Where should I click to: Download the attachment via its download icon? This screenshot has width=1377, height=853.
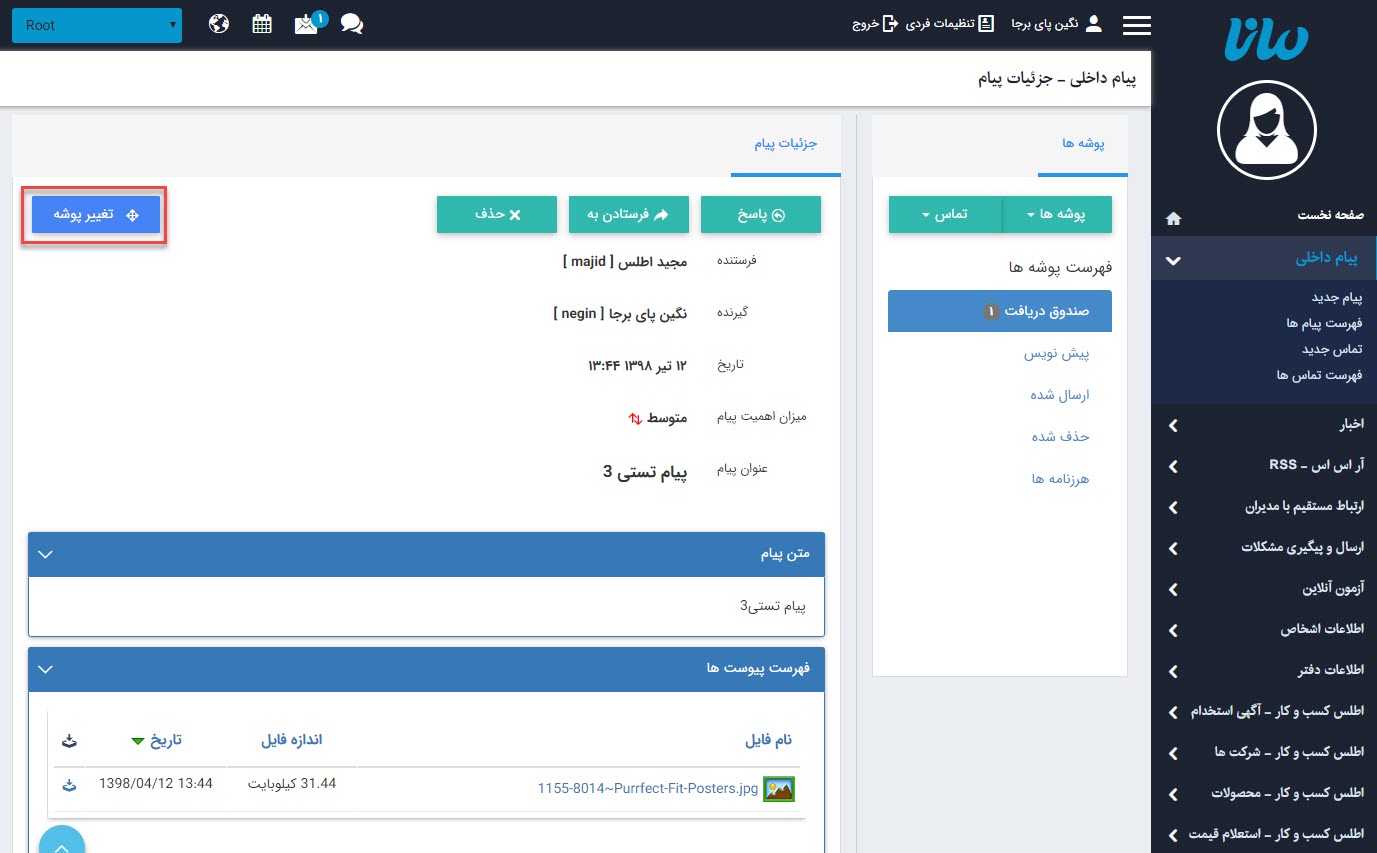click(68, 785)
